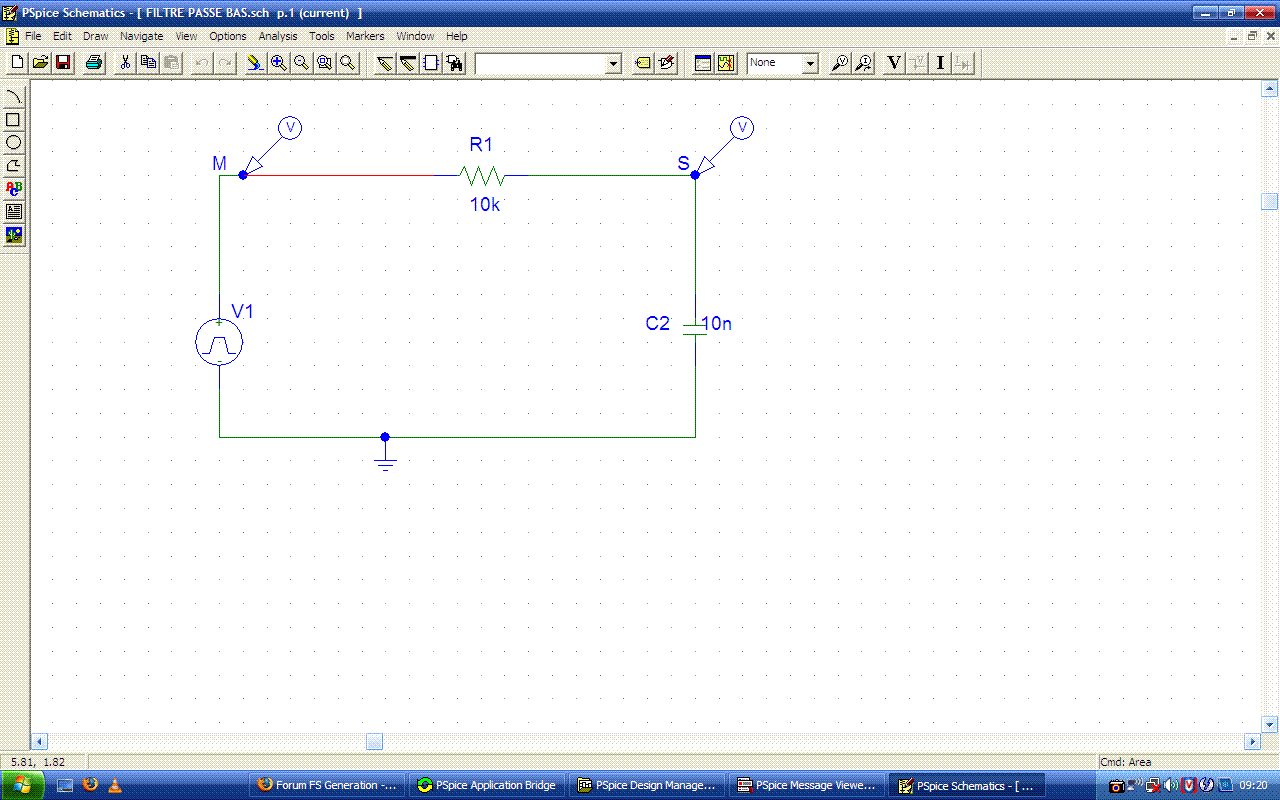Viewport: 1280px width, 800px height.
Task: Zoom to a selected area
Action: pos(324,63)
